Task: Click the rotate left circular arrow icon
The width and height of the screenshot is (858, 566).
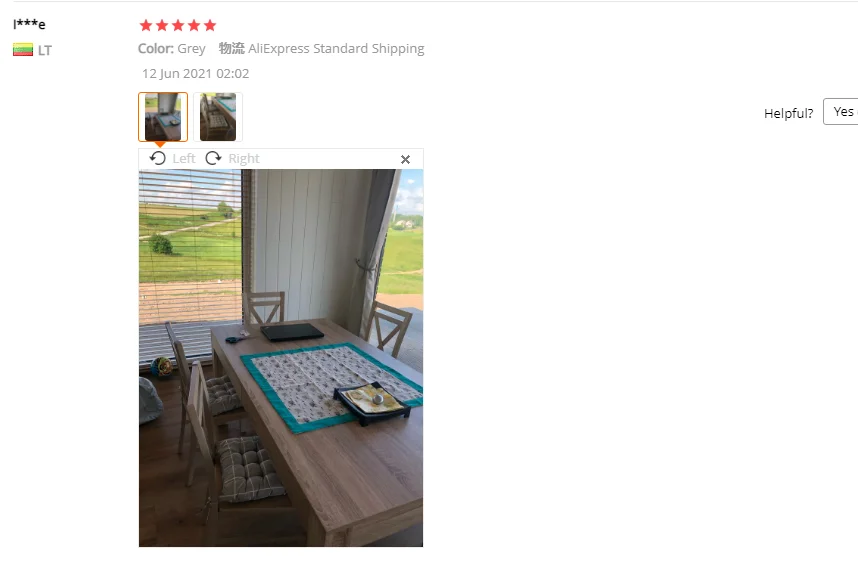Action: coord(158,158)
